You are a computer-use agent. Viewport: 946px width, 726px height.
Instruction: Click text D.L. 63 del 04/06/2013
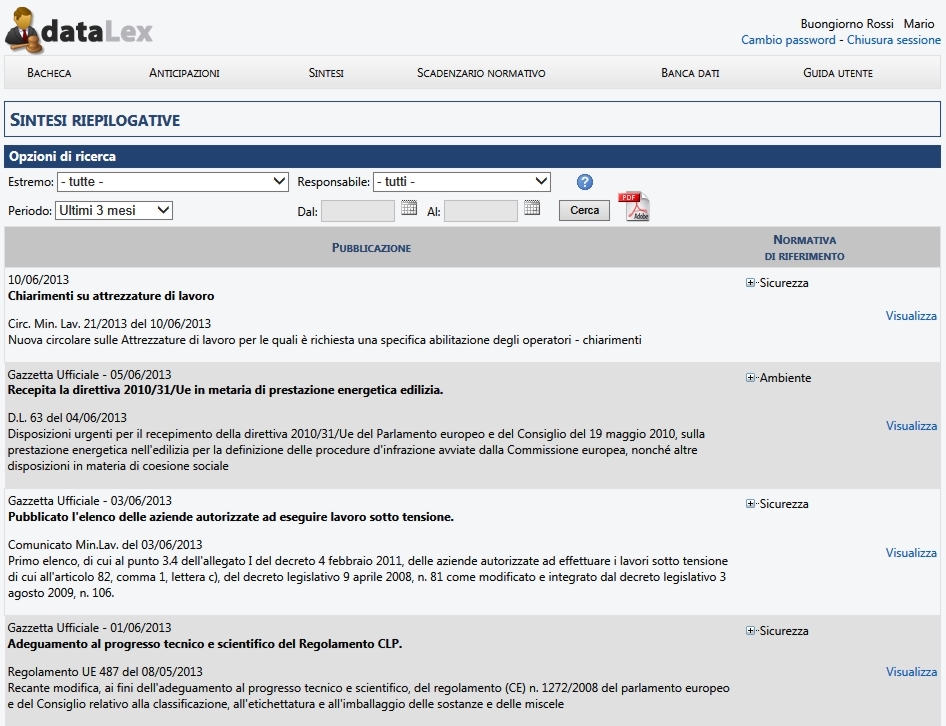click(67, 418)
